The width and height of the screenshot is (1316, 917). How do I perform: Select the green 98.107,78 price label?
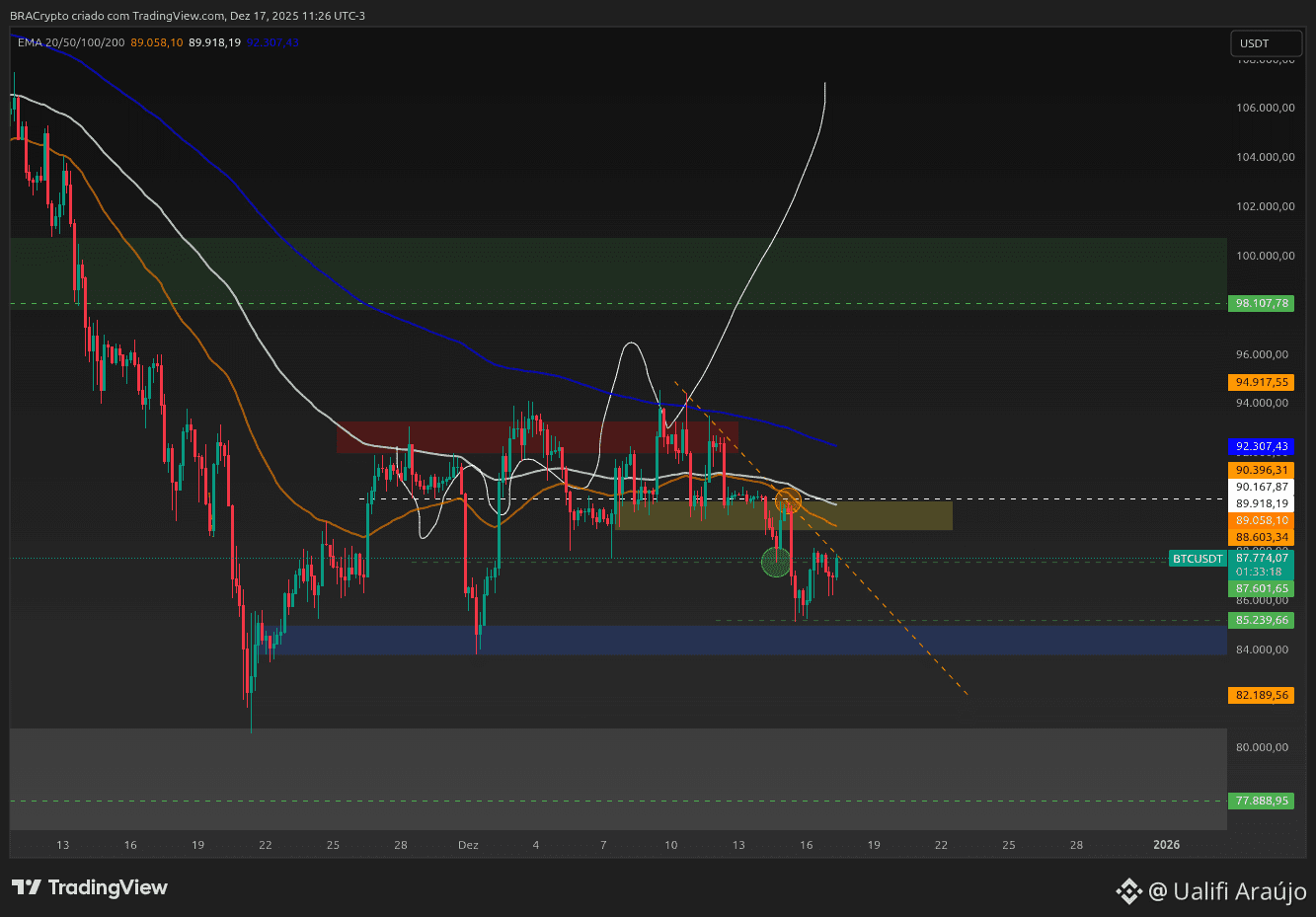pos(1262,303)
